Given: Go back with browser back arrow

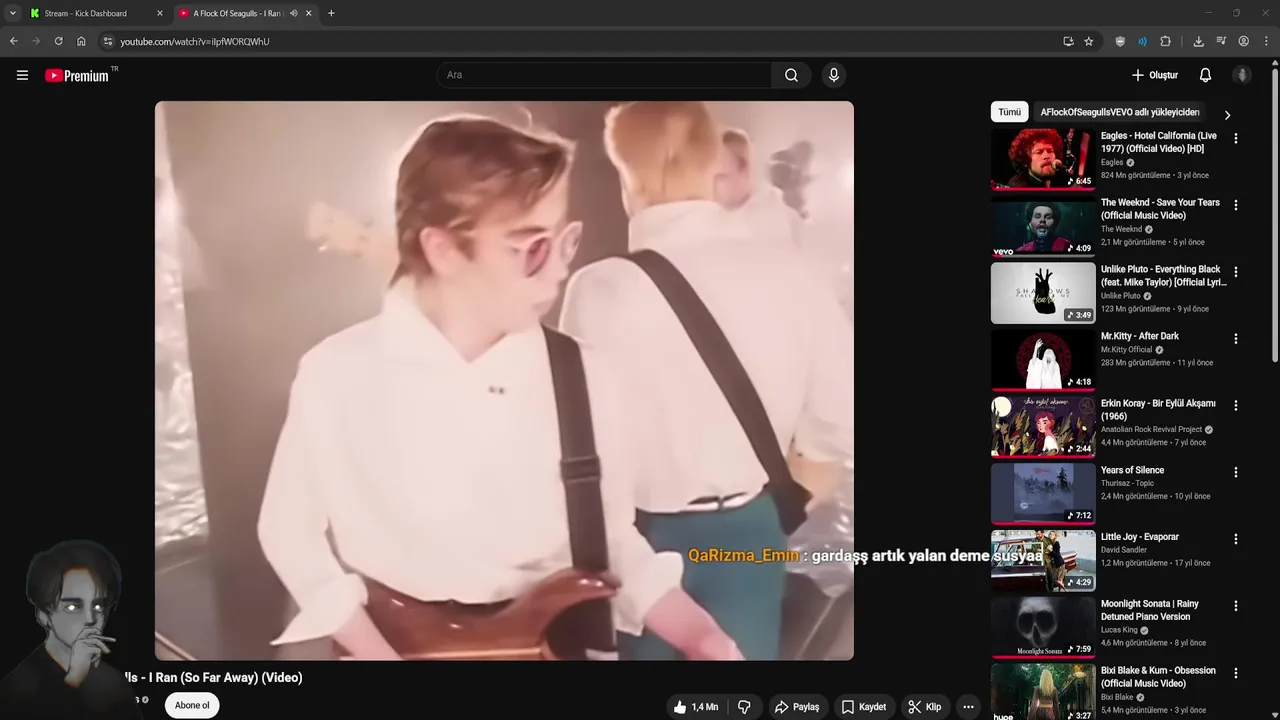Looking at the screenshot, I should click(13, 41).
